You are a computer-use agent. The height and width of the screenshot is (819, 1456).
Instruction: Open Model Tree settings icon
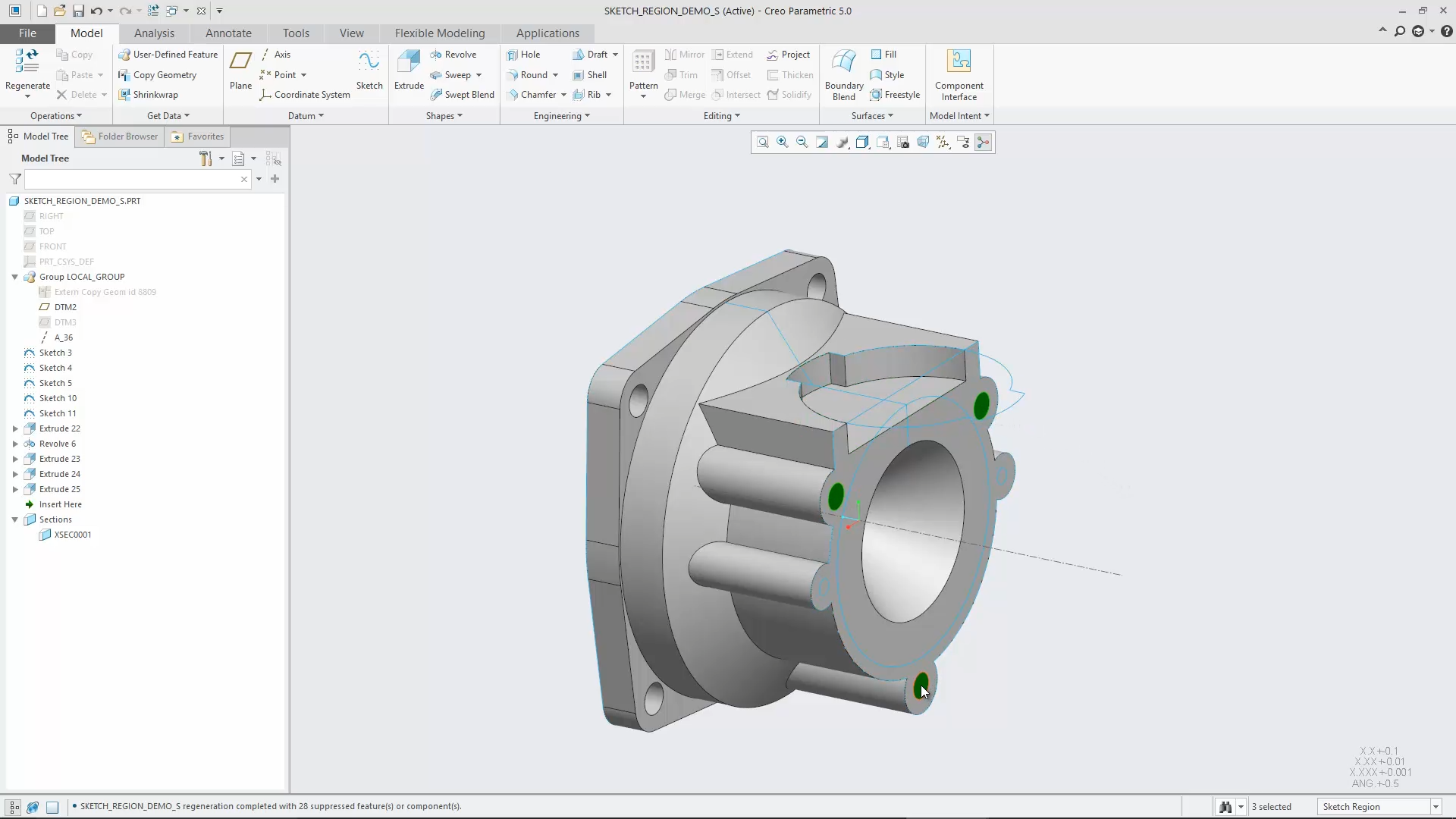206,158
